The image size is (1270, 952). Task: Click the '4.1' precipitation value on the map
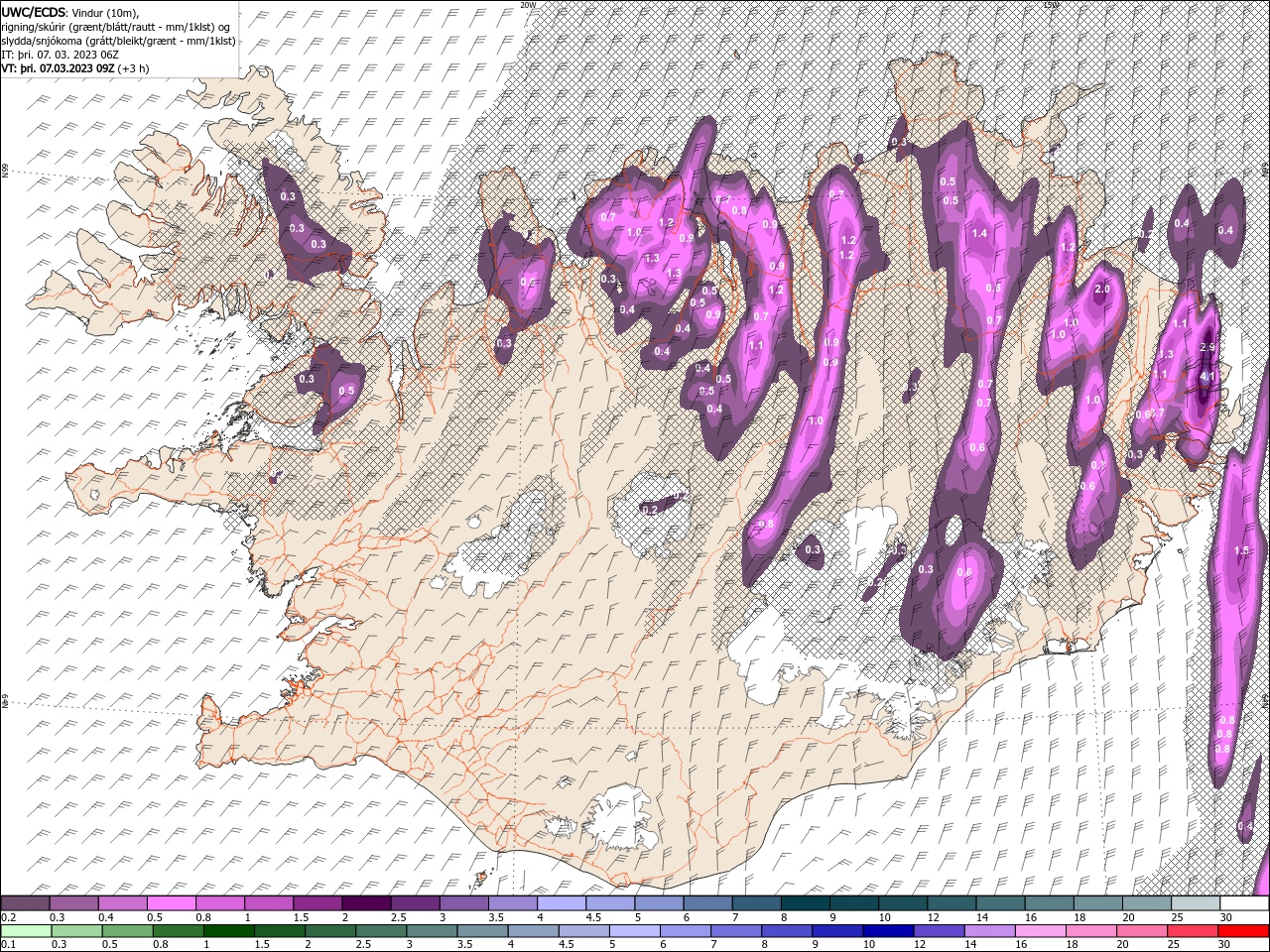point(1206,377)
